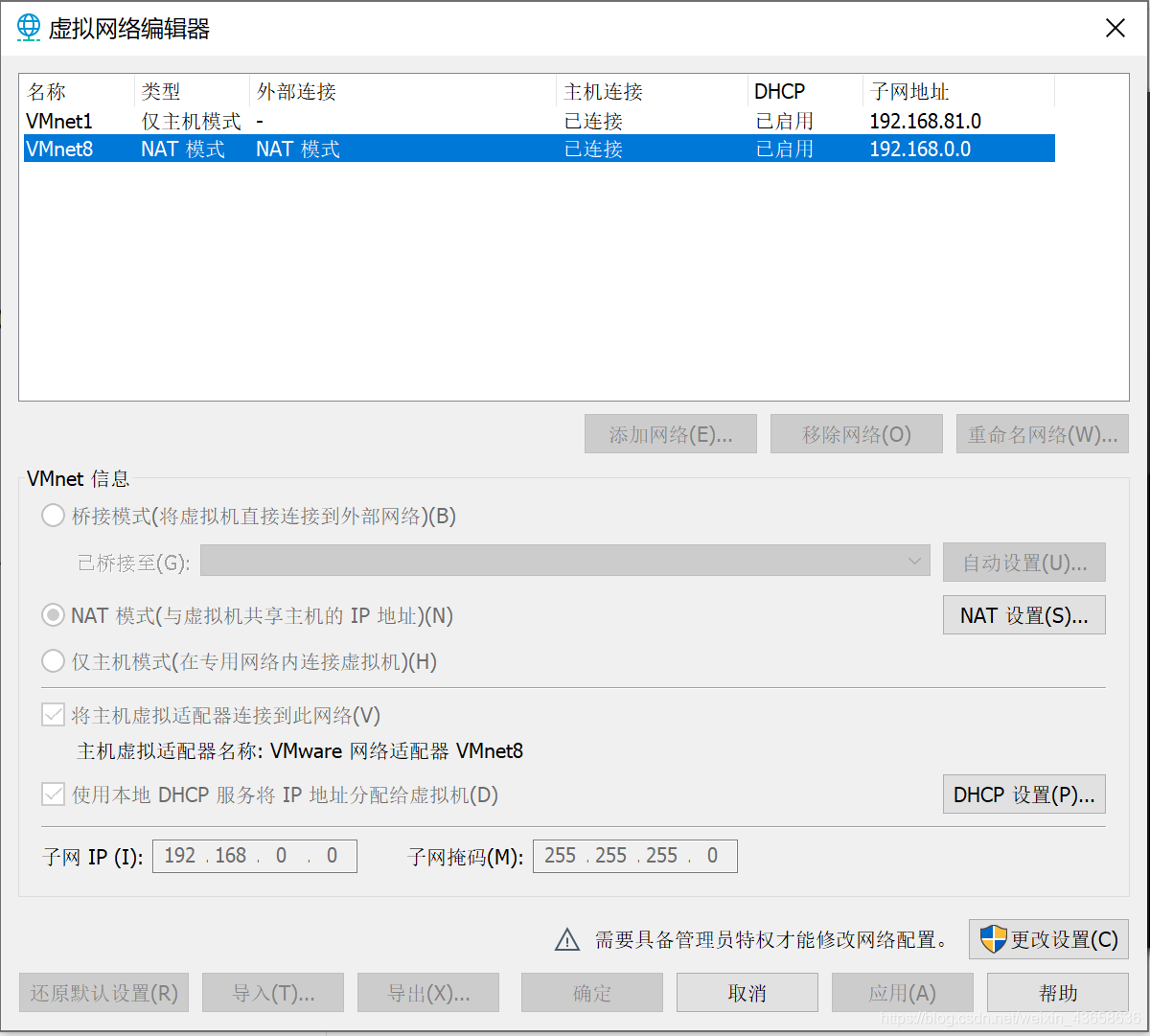Click the 更改设置(C) button
This screenshot has height=1036, width=1150.
click(x=1048, y=939)
